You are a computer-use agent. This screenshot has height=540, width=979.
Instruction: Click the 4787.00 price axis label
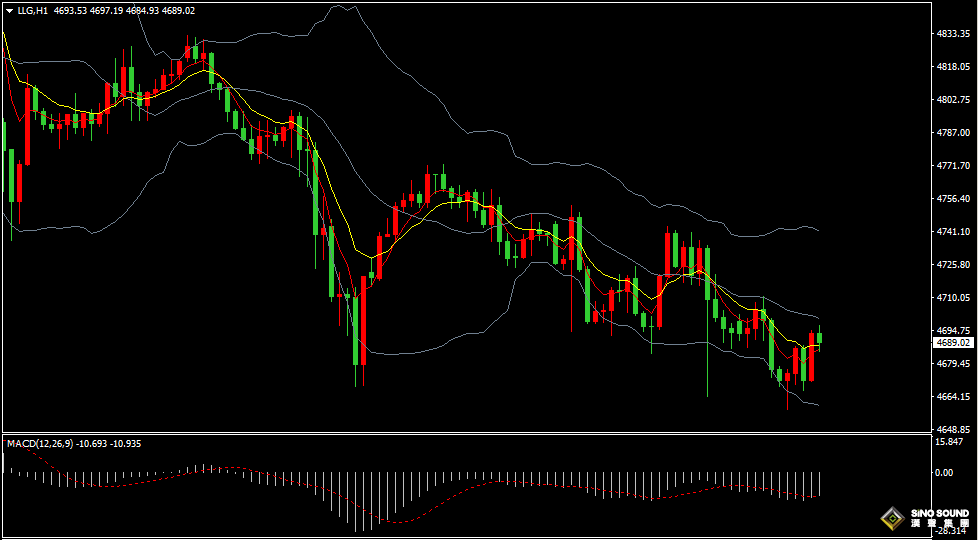click(x=953, y=132)
